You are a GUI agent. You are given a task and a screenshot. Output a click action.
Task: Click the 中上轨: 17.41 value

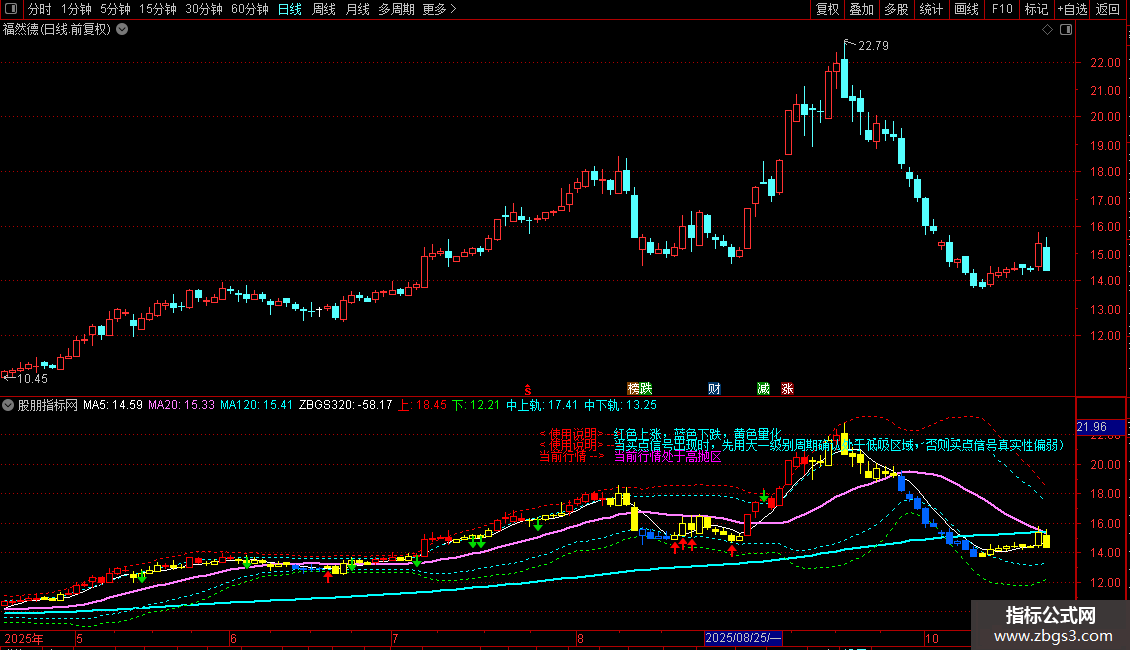[x=542, y=405]
